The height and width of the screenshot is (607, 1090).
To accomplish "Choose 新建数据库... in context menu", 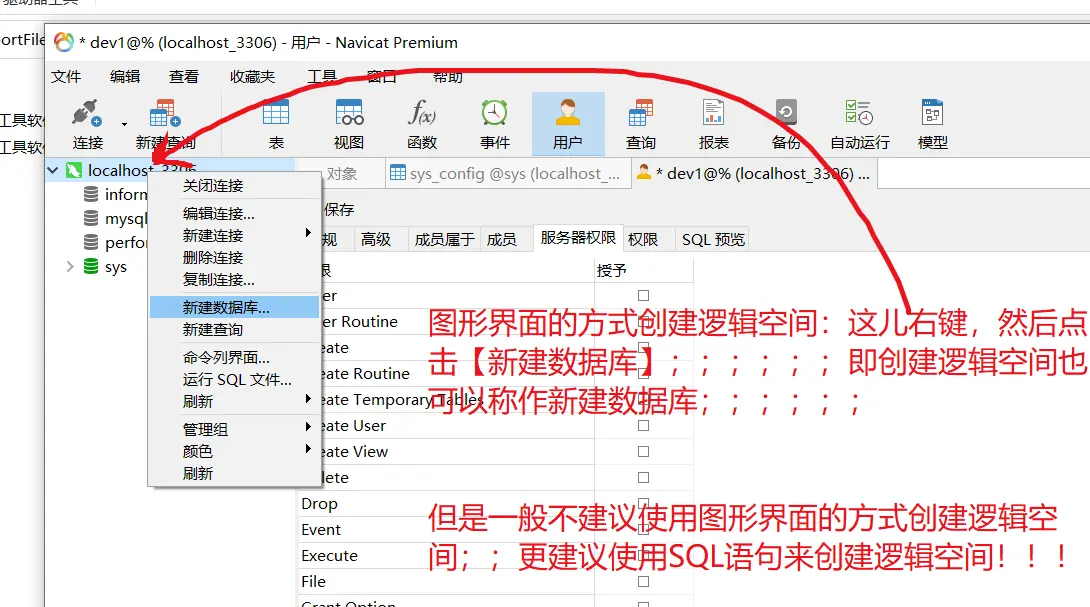I will [234, 307].
